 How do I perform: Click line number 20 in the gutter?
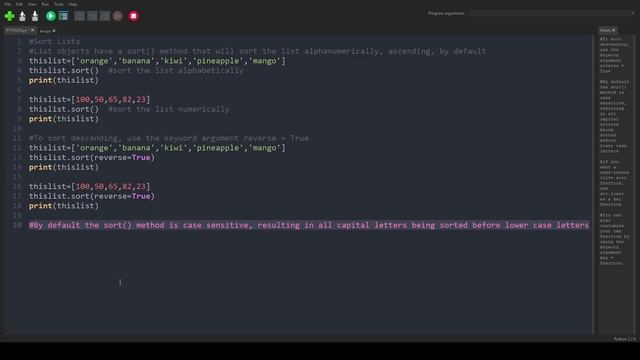(x=17, y=225)
